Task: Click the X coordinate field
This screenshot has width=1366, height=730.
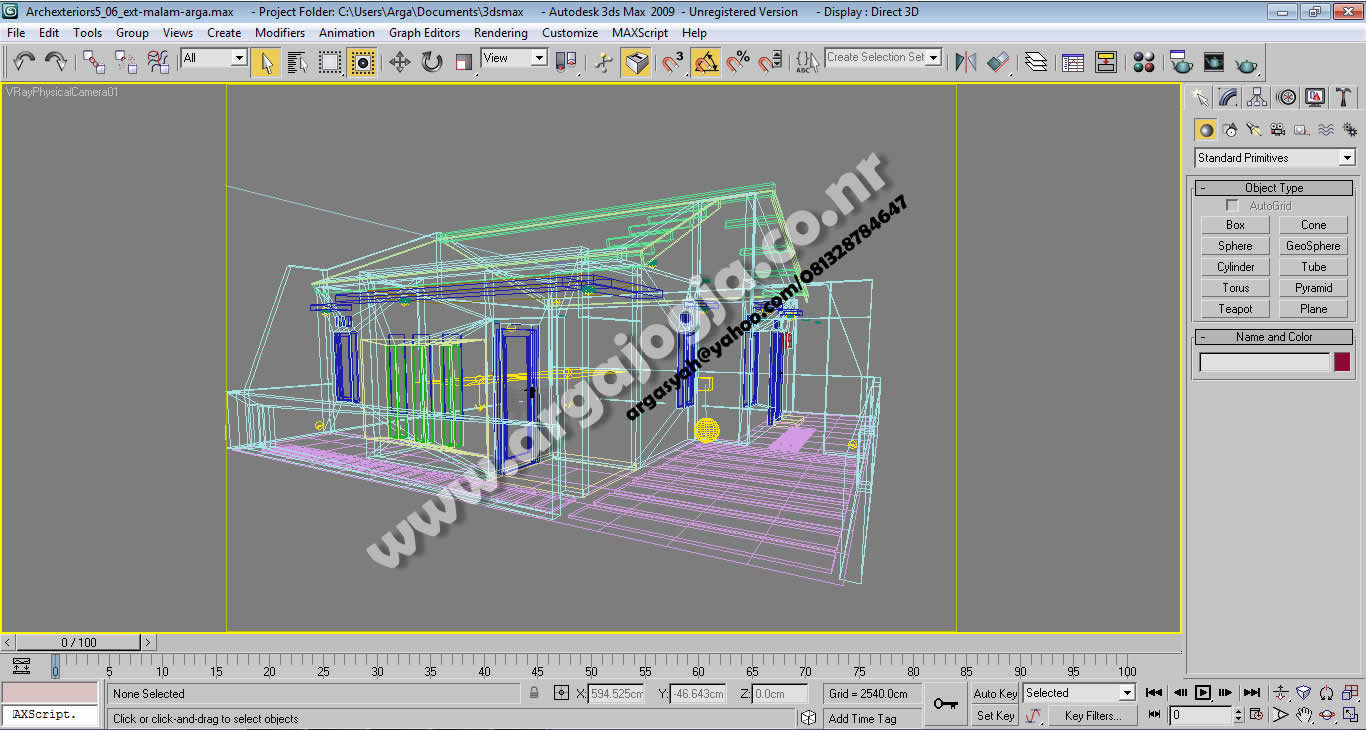Action: pos(616,693)
